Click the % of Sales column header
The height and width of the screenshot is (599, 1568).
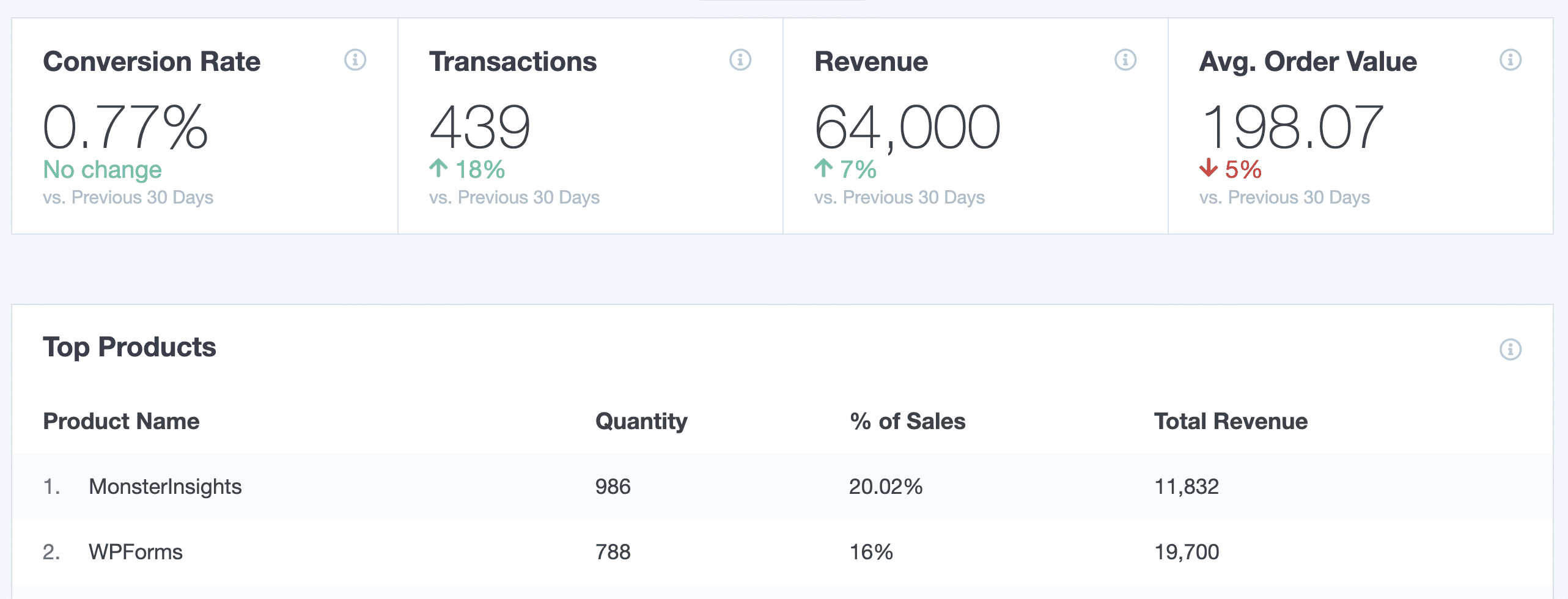[907, 421]
